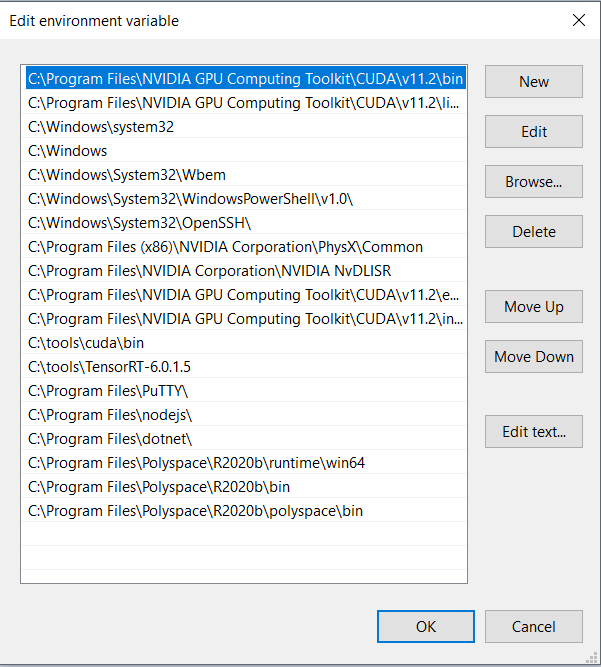Screen dimensions: 601x667
Task: Pick the OpenSSH path entry
Action: pos(140,223)
